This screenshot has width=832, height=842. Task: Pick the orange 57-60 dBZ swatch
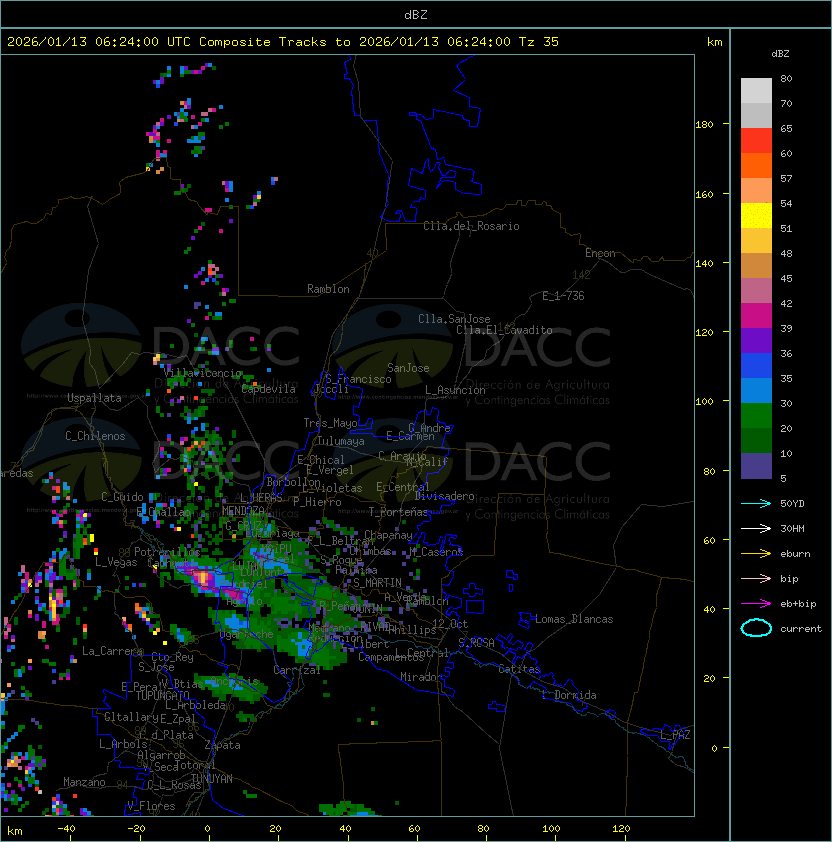pyautogui.click(x=756, y=165)
